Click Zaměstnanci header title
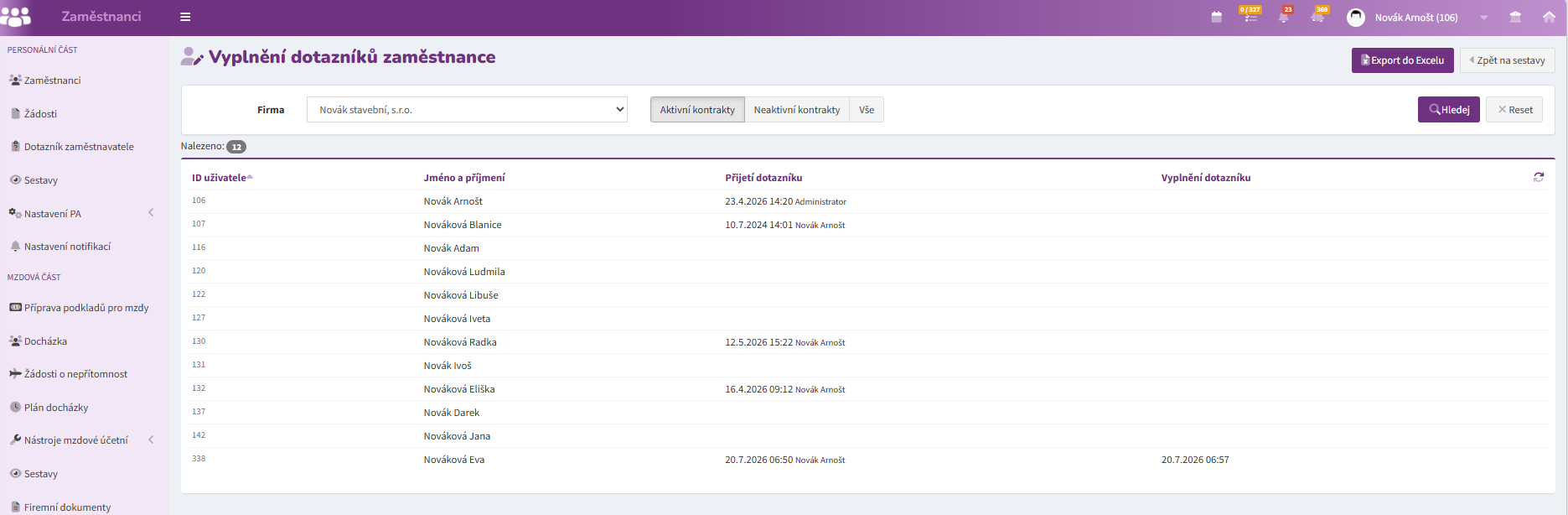 click(101, 17)
